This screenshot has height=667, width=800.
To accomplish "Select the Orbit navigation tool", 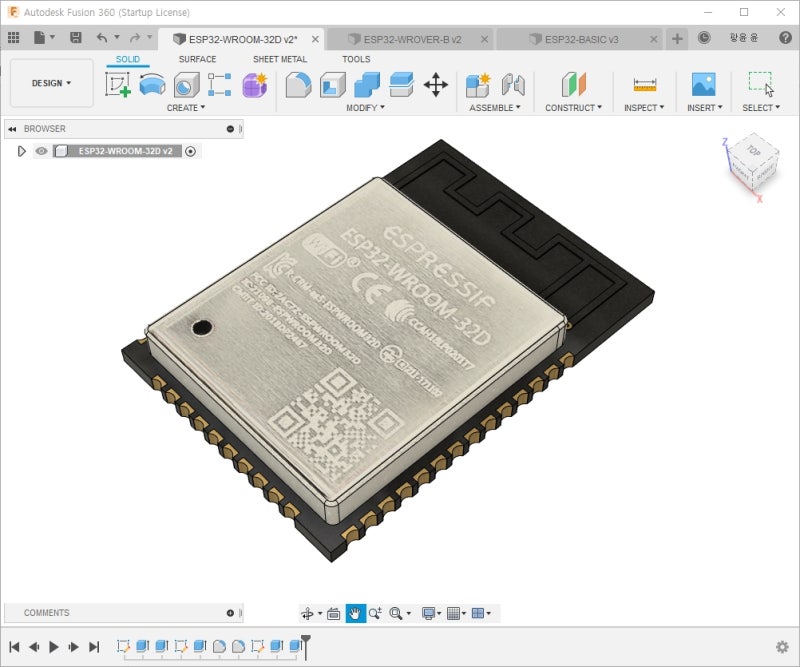I will click(307, 613).
